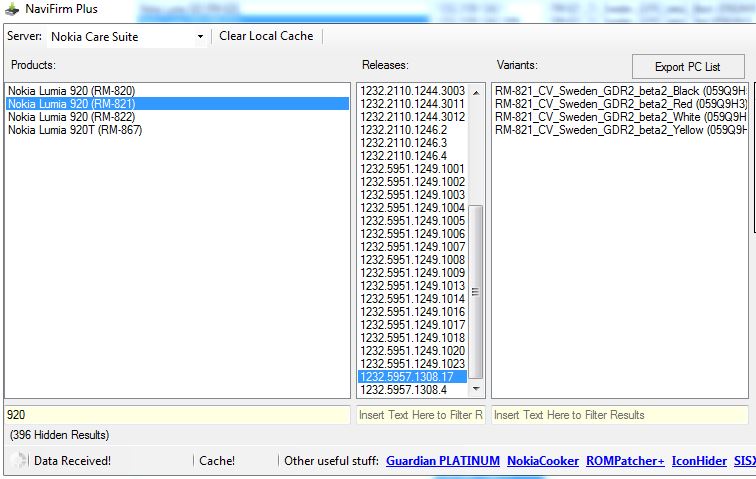Screen dimensions: 756x479
Task: Select Nokia Lumia 920 (RM-821) product
Action: 177,104
